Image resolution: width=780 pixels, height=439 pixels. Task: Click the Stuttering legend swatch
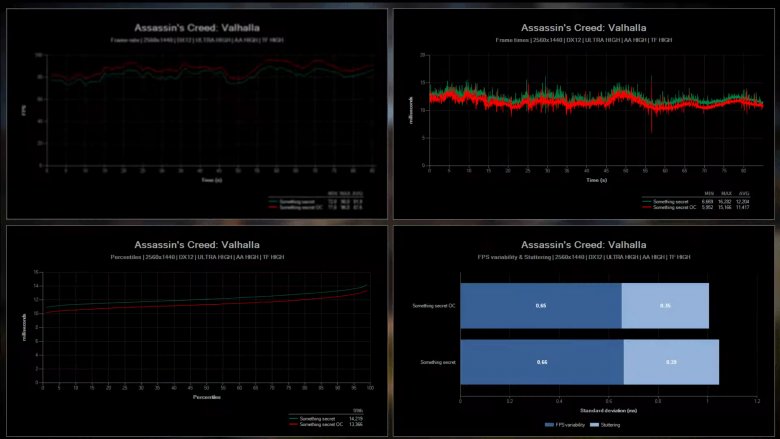pos(594,425)
